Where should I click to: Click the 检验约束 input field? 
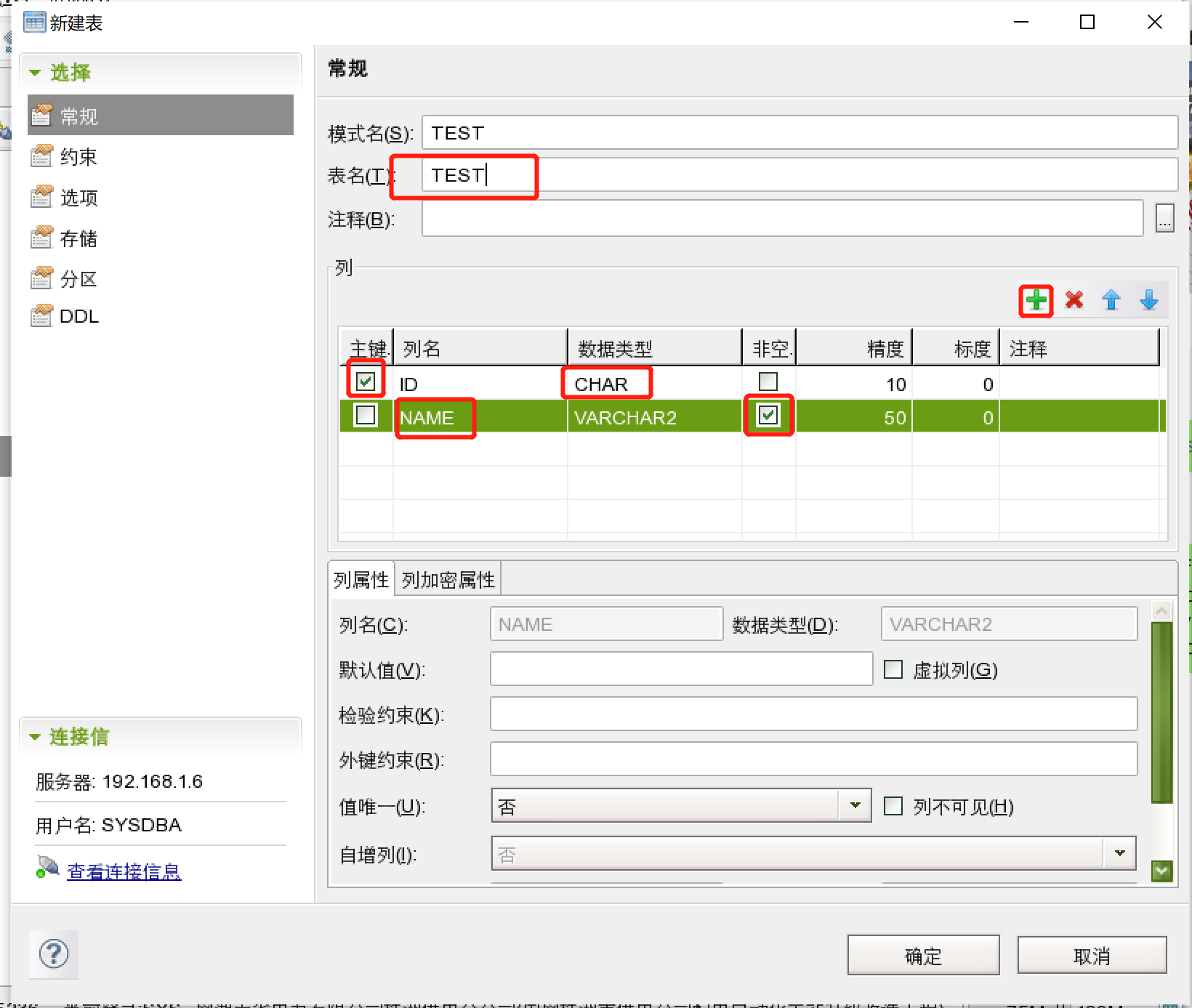[813, 714]
